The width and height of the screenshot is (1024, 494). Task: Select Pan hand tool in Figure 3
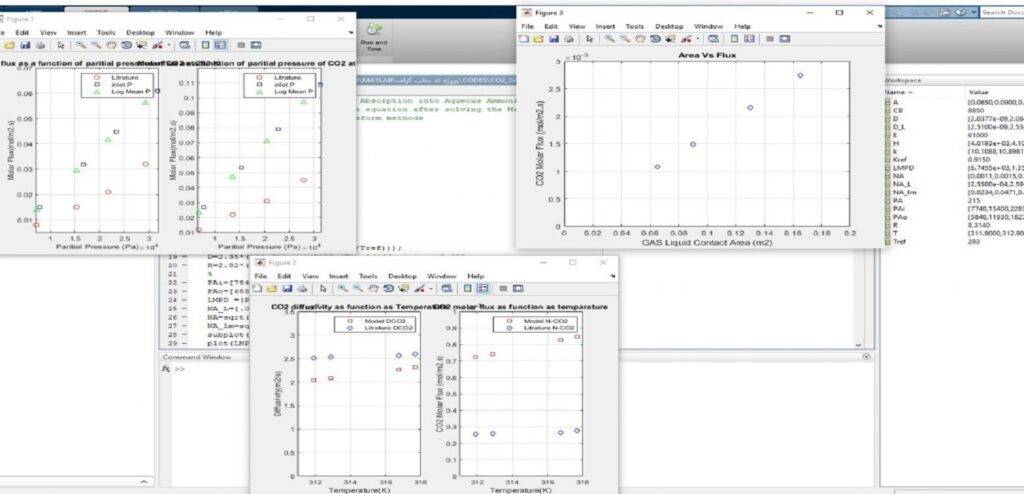click(640, 39)
